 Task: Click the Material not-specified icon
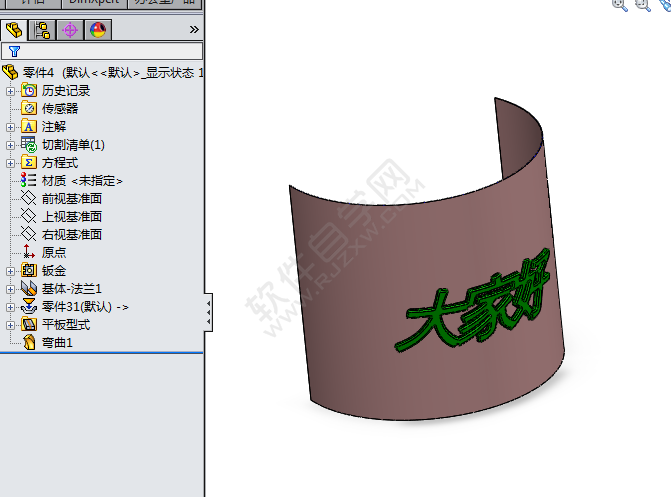click(29, 180)
